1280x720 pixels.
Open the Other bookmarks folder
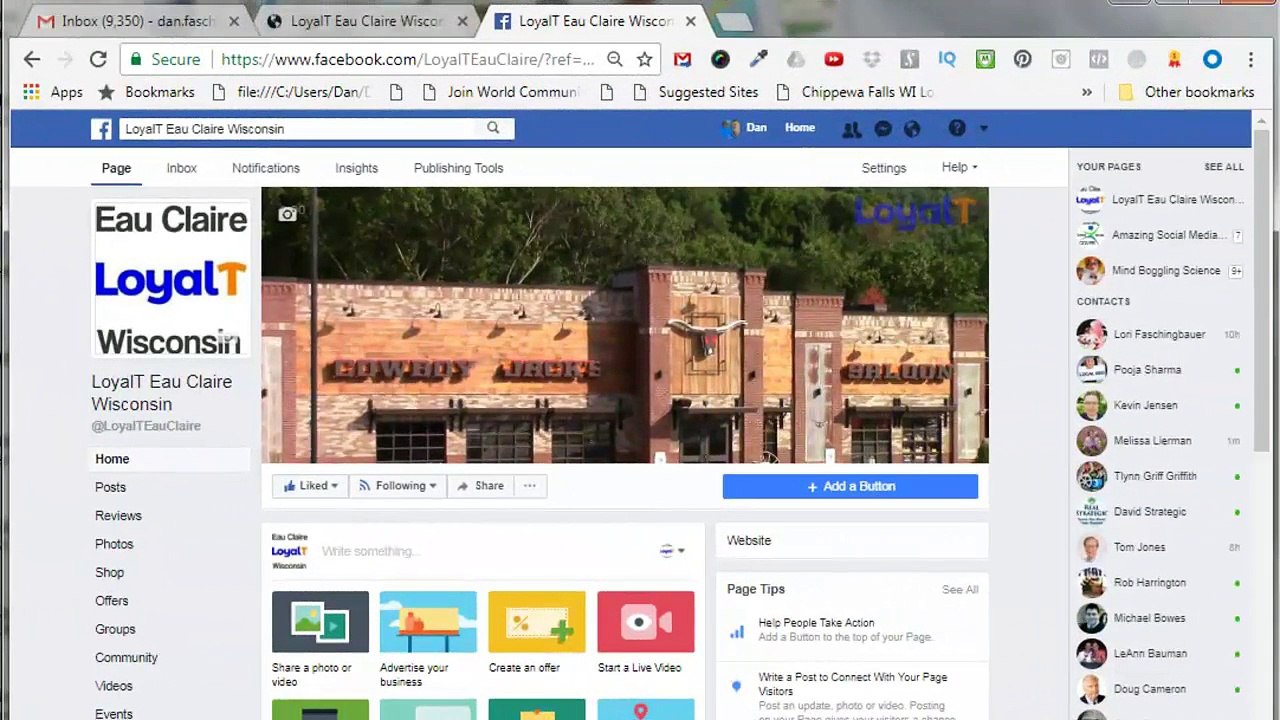click(1186, 92)
